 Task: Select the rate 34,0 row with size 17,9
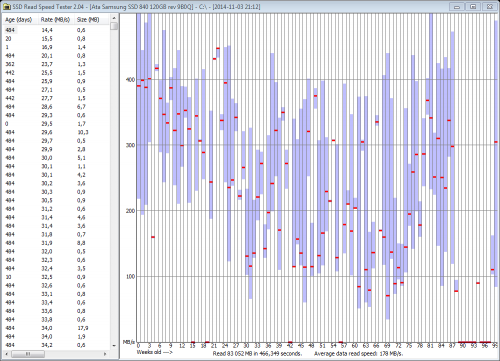pos(56,328)
